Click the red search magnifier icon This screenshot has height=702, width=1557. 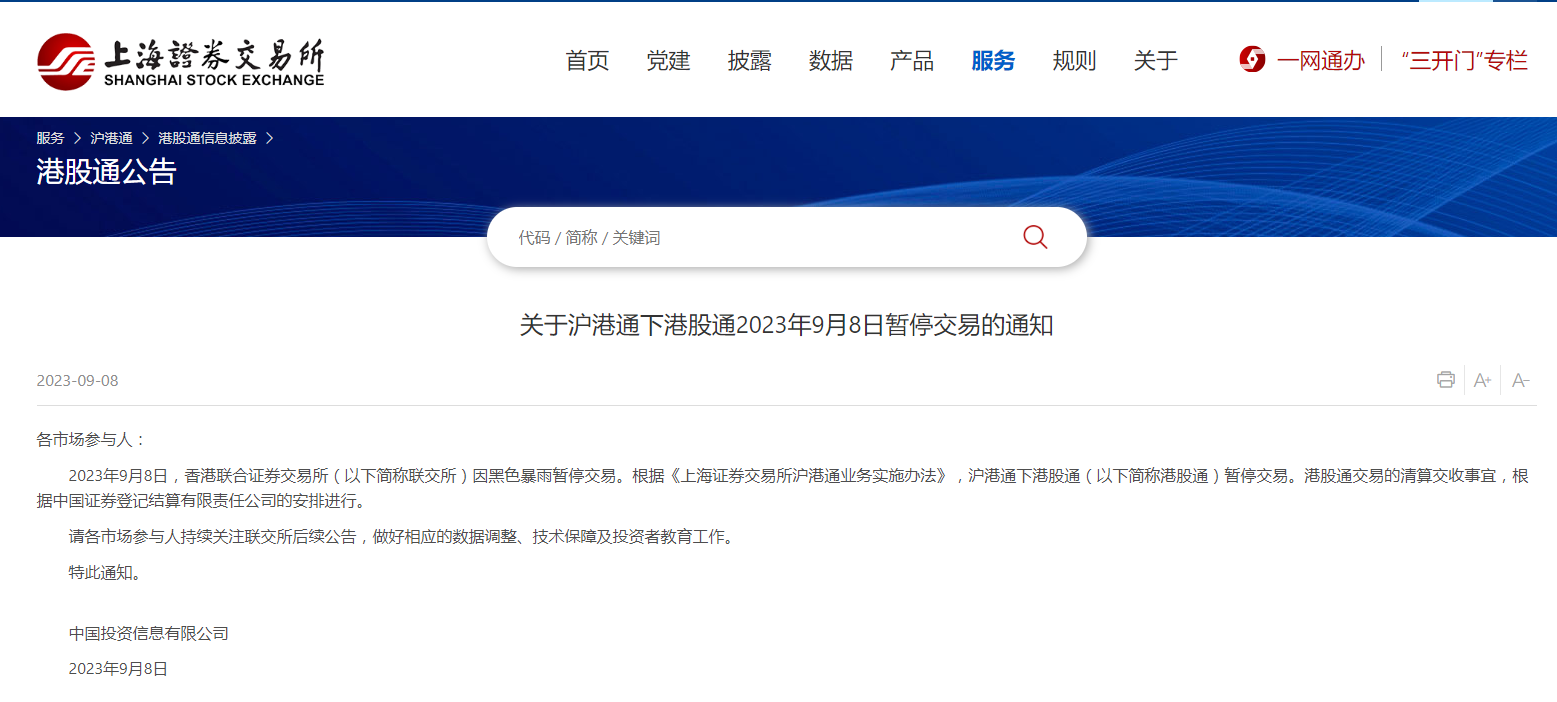(x=1035, y=237)
